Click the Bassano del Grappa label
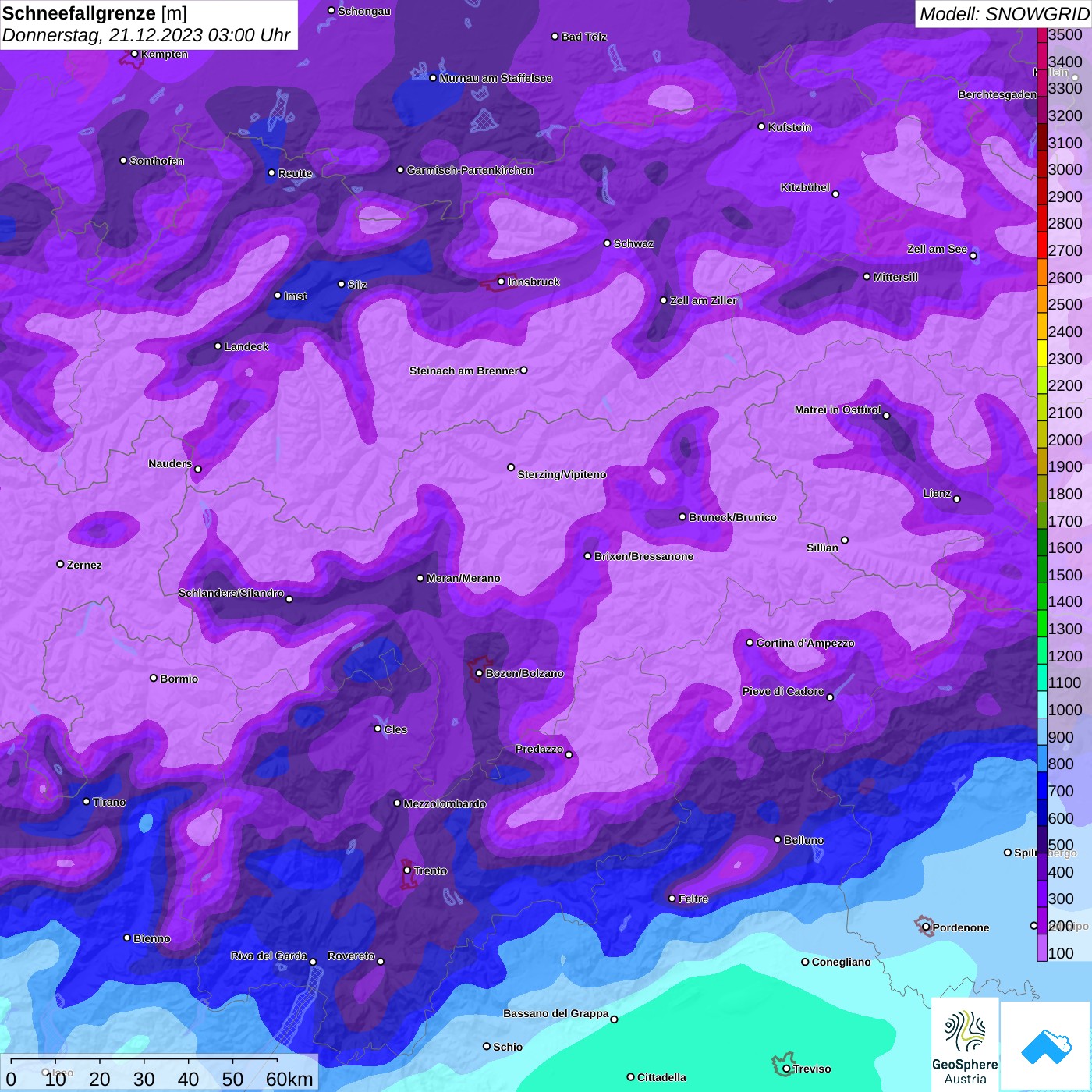Viewport: 1092px width, 1092px height. [555, 1013]
